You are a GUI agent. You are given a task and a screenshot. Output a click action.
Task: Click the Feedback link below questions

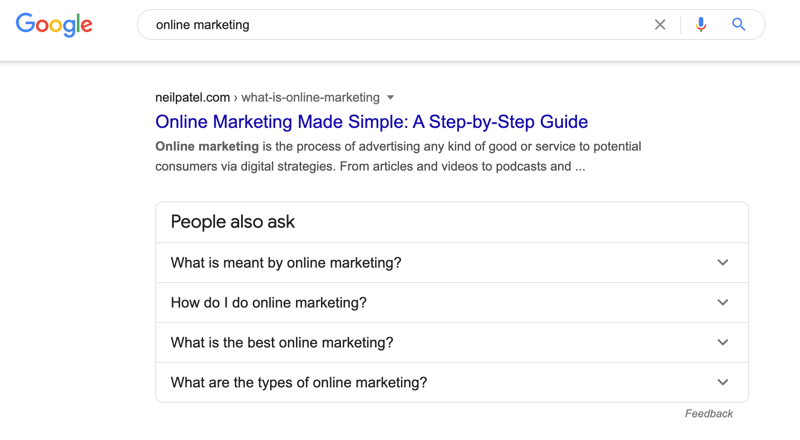[x=709, y=413]
